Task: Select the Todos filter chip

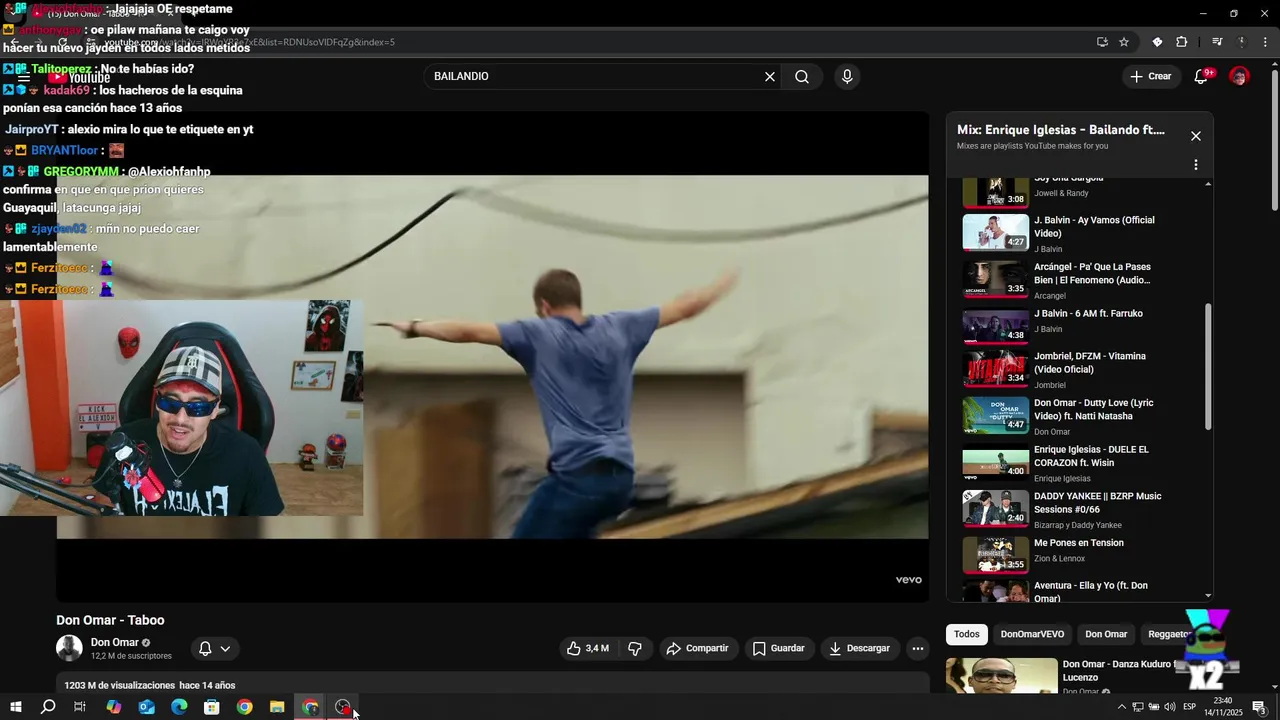Action: tap(967, 634)
